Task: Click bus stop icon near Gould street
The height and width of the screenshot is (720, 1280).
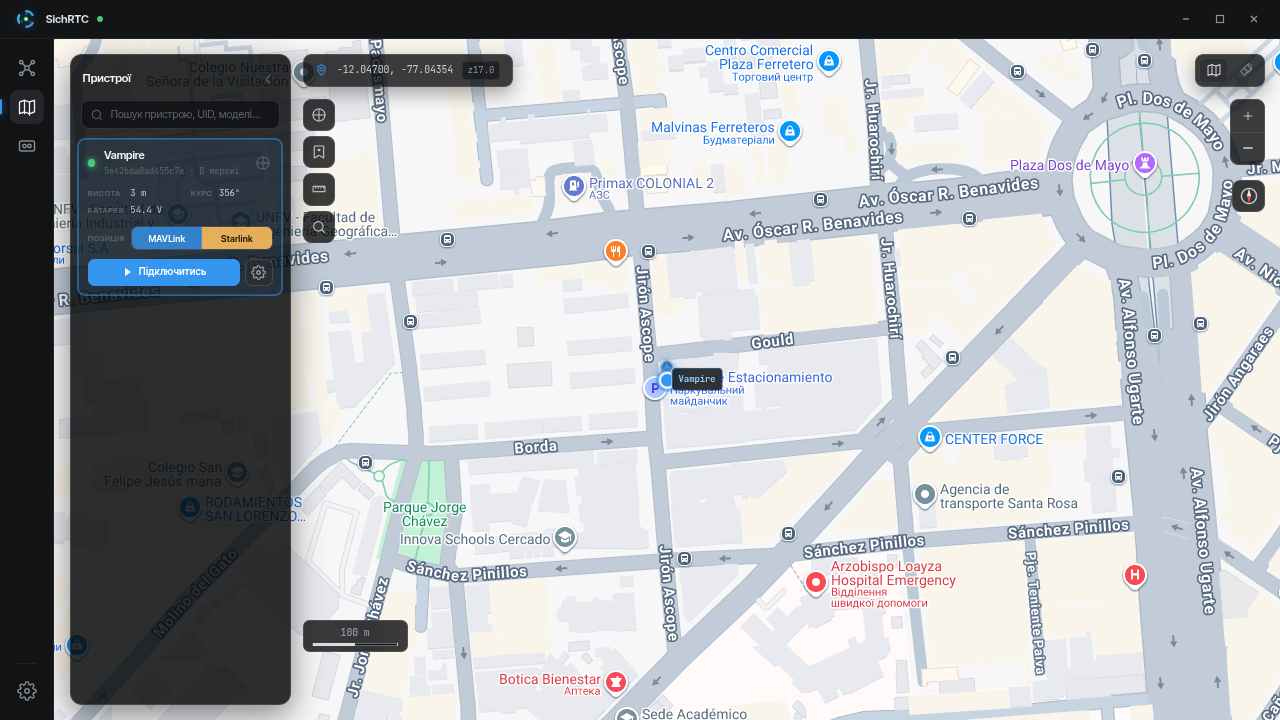Action: (953, 357)
